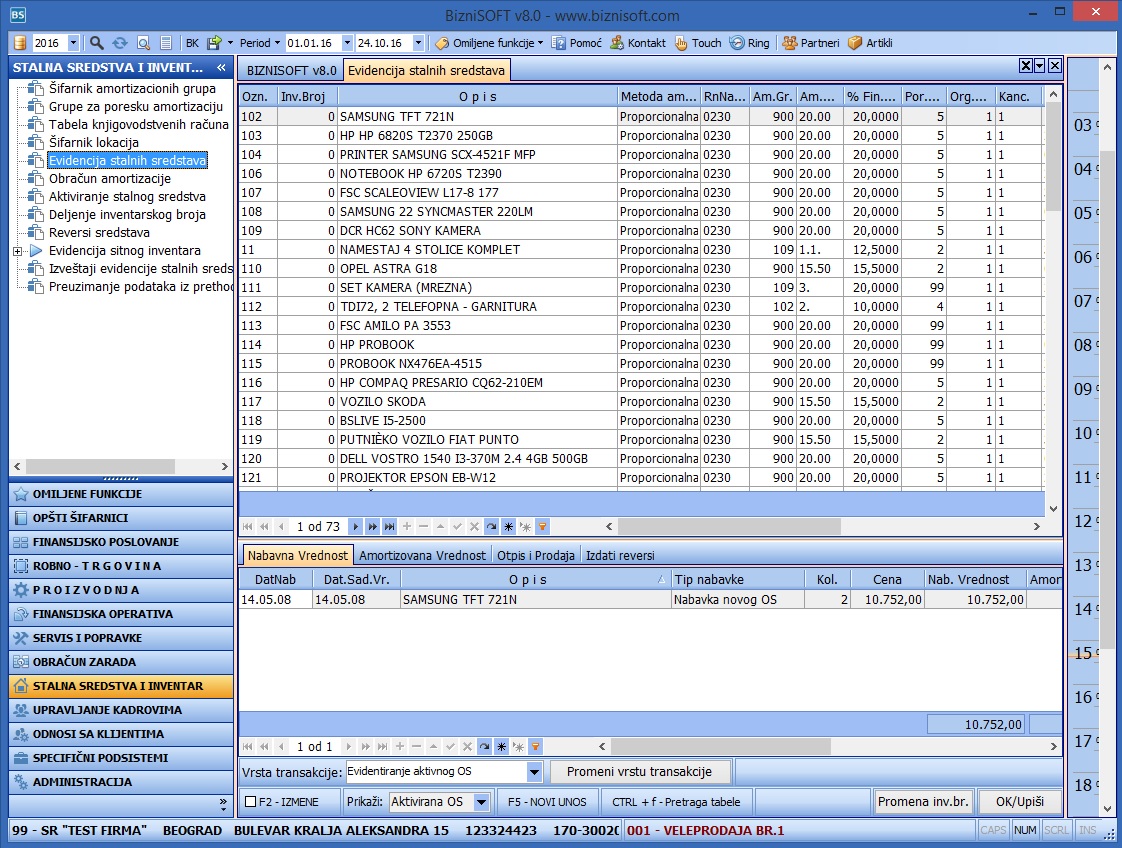Jump to next page in main grid navigator
This screenshot has height=848, width=1122.
[372, 527]
